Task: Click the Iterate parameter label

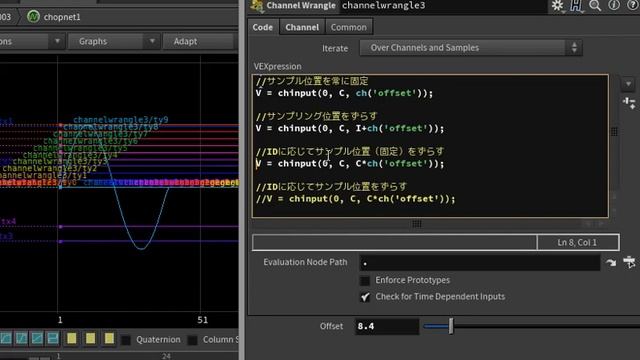Action: (x=335, y=48)
